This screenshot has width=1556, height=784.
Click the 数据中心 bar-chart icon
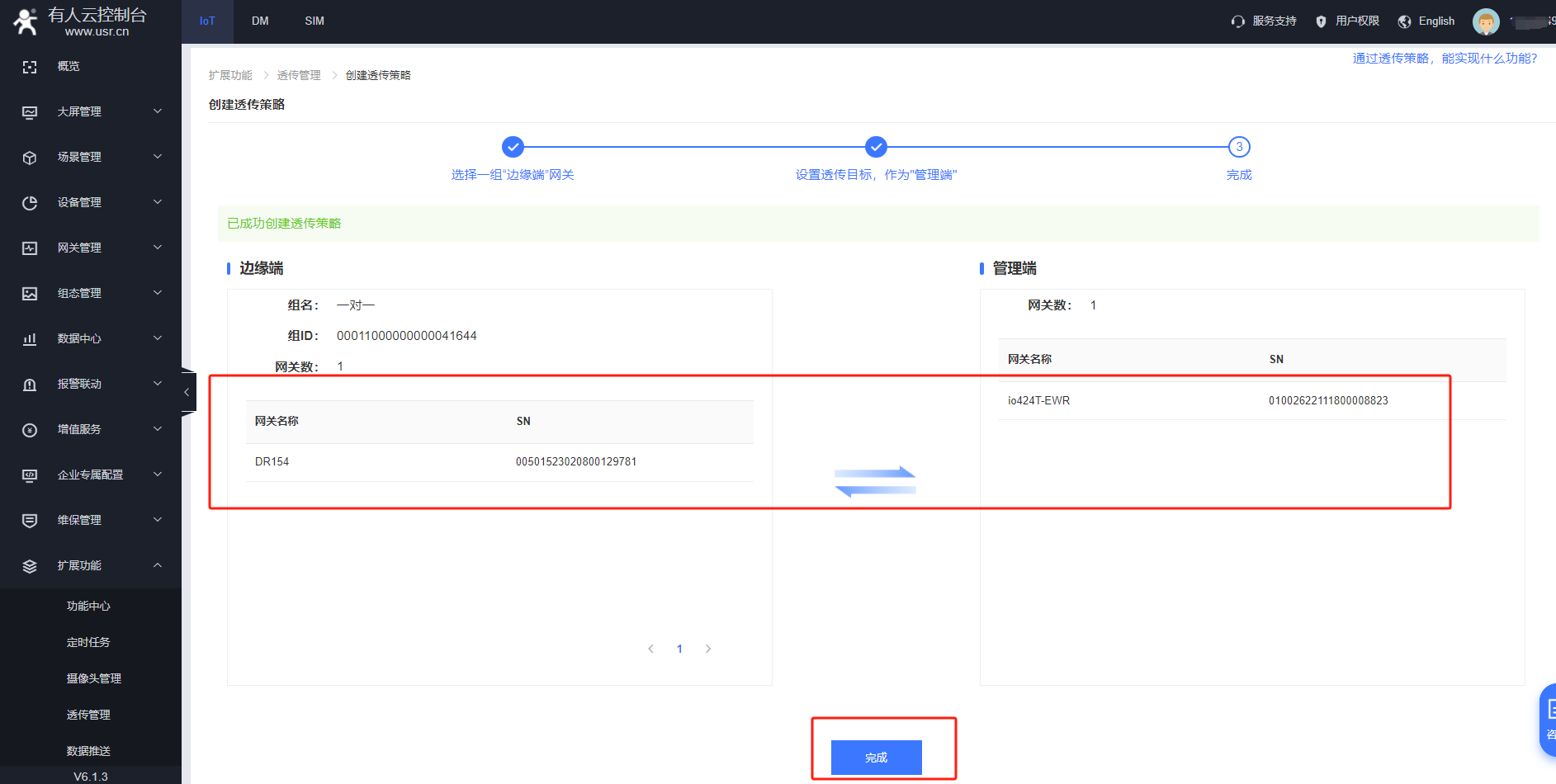[x=30, y=339]
